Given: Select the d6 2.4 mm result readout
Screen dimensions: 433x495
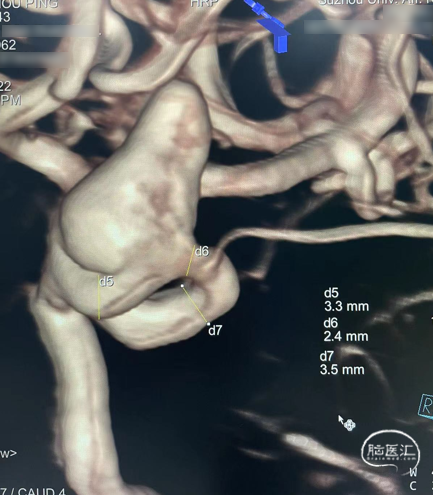Looking at the screenshot, I should tap(346, 330).
